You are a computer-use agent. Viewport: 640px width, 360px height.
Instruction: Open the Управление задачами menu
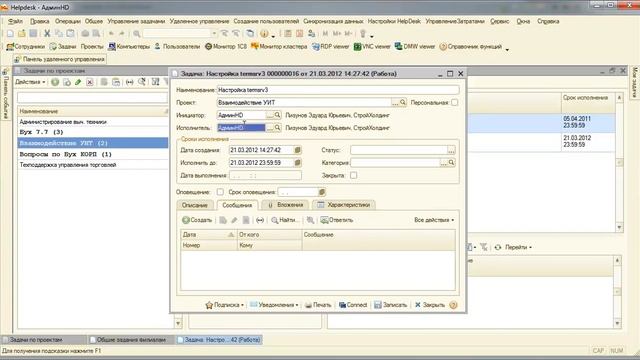tap(136, 21)
